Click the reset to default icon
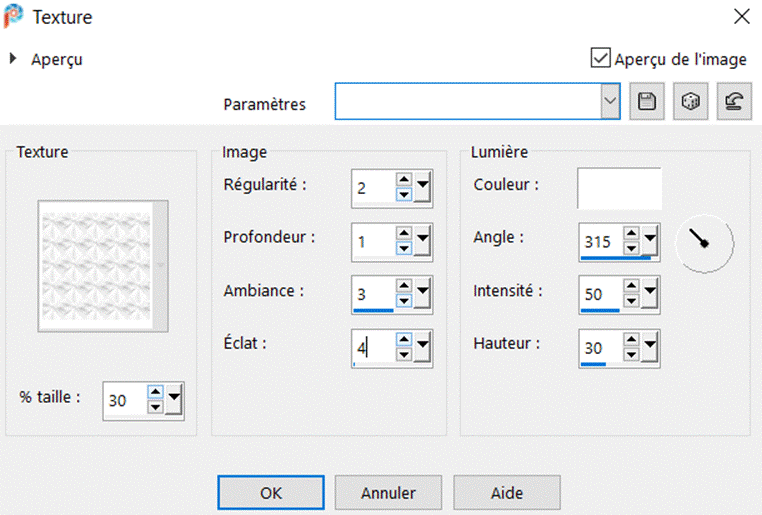This screenshot has width=762, height=515. click(x=733, y=103)
